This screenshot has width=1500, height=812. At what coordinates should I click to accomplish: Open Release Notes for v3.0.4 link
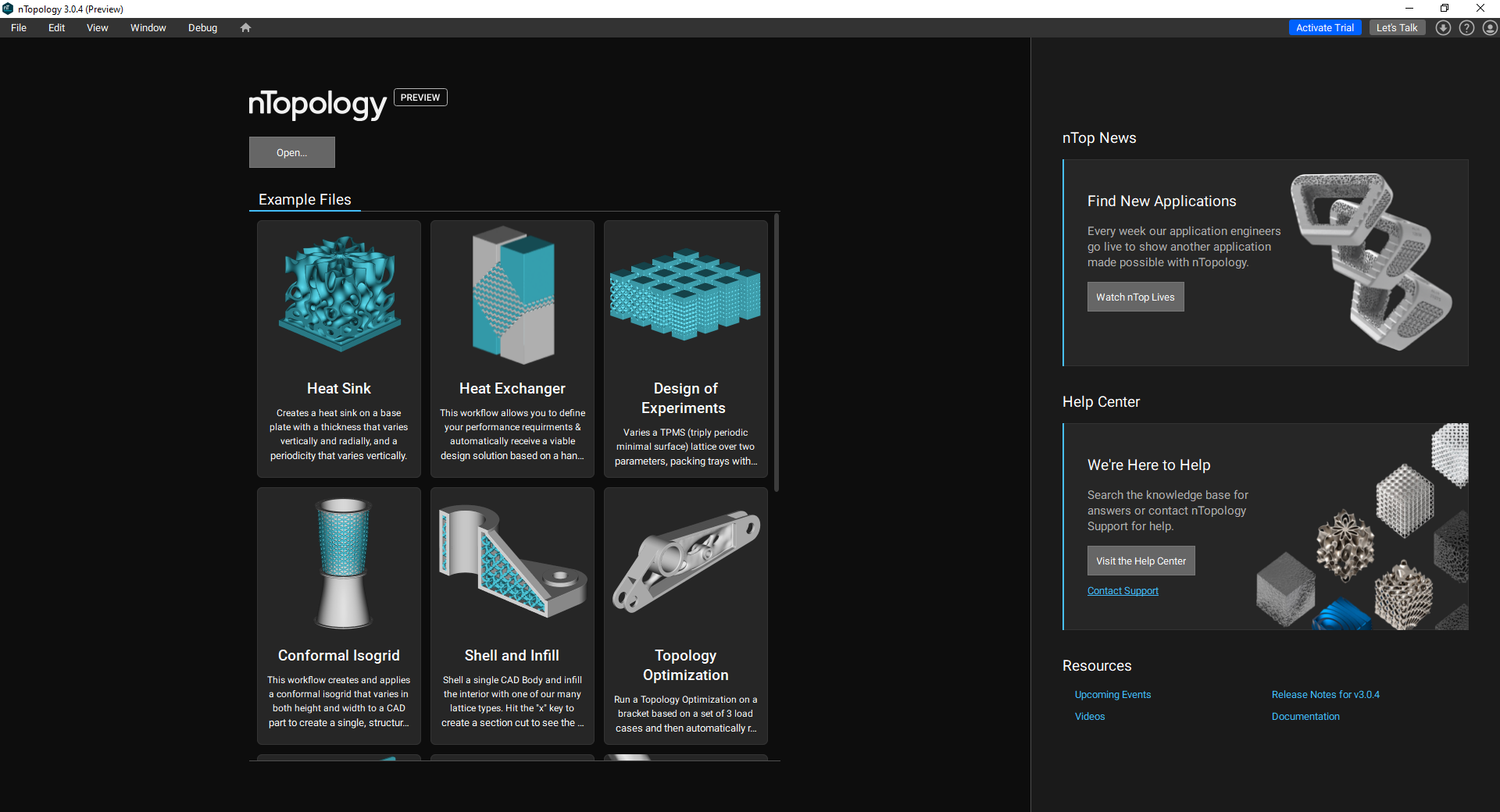point(1325,695)
